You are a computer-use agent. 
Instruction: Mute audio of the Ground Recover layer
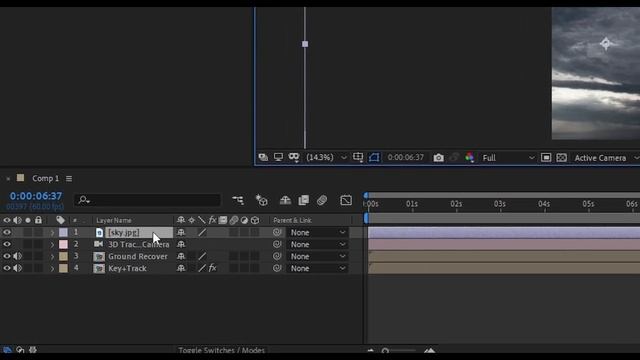(17, 256)
